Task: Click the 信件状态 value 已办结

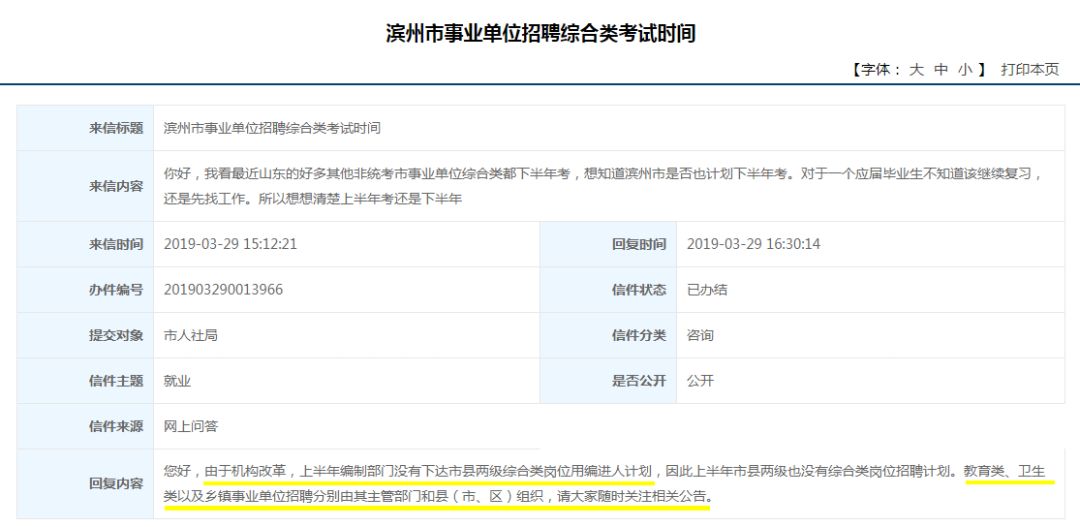Action: 707,290
